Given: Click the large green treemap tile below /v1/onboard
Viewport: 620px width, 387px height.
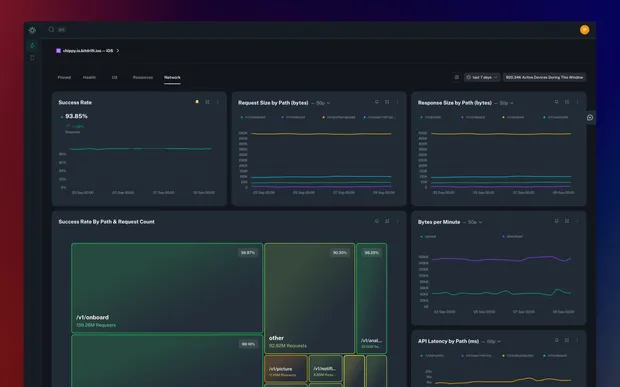Looking at the screenshot, I should coord(167,361).
